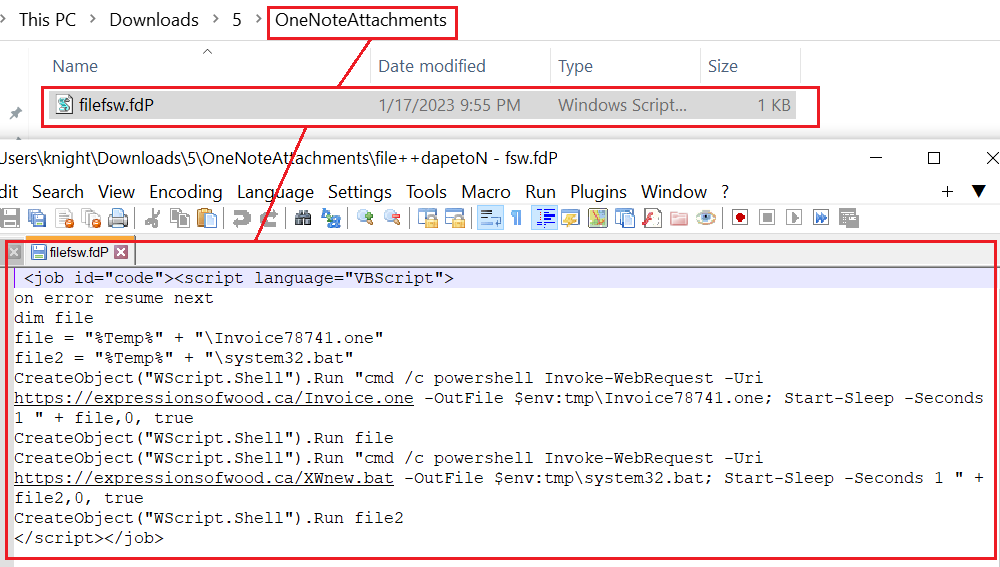The width and height of the screenshot is (1000, 567).
Task: Click the Print icon in toolbar
Action: point(118,218)
